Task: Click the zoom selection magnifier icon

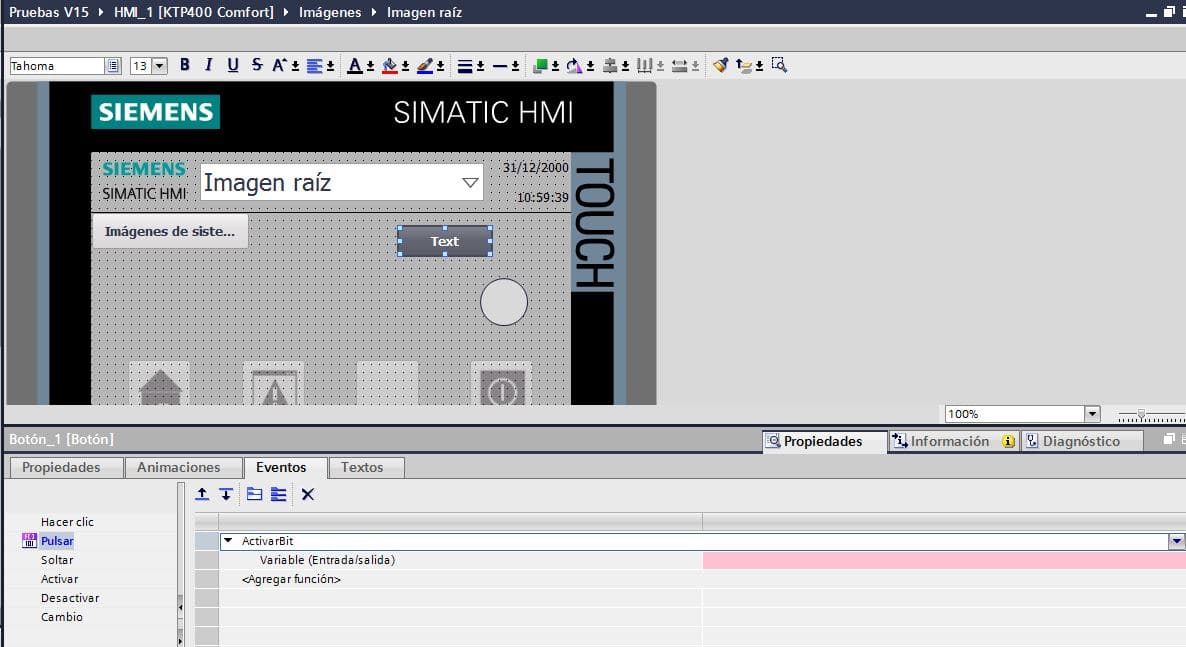Action: point(779,65)
